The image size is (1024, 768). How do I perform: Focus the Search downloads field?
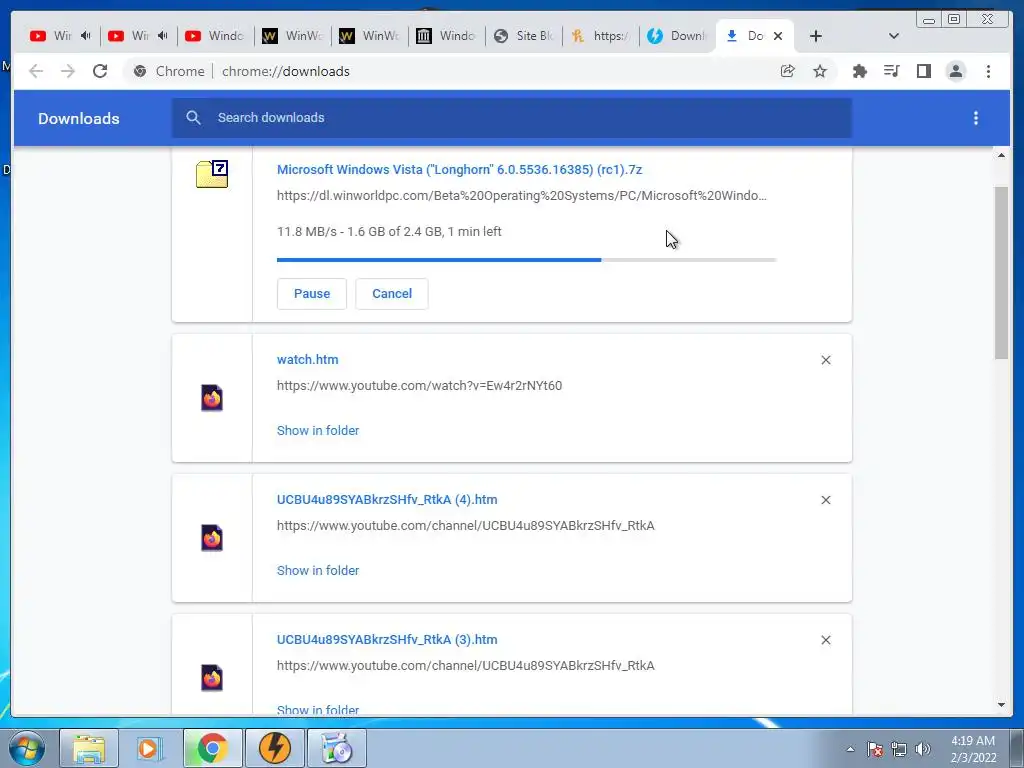[512, 118]
